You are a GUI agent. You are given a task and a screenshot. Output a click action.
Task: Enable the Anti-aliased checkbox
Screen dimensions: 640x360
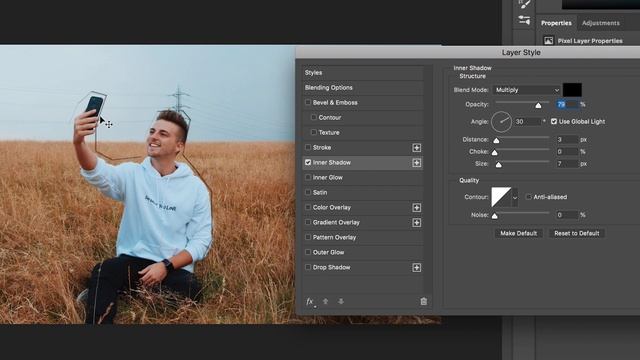(x=529, y=197)
